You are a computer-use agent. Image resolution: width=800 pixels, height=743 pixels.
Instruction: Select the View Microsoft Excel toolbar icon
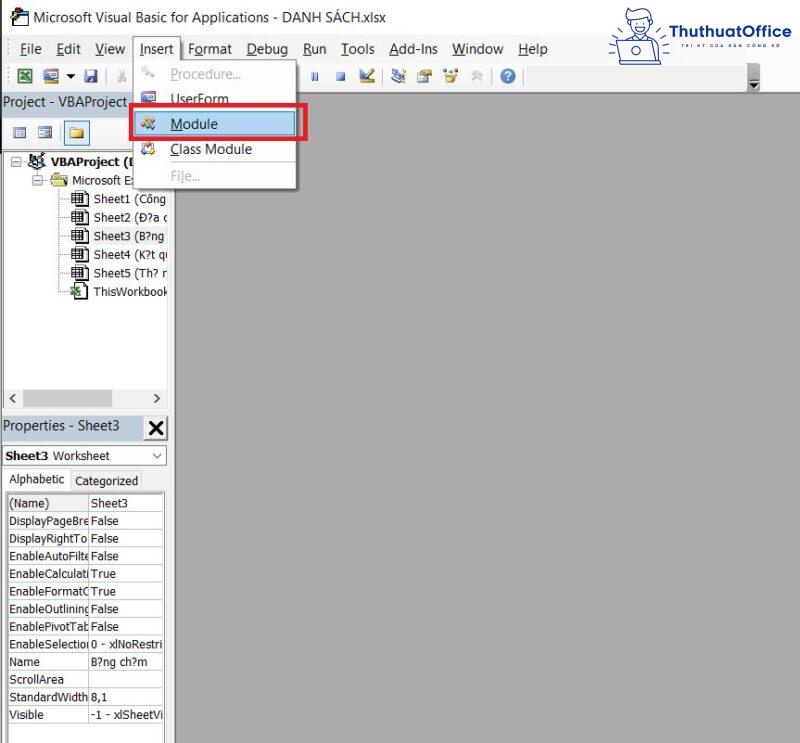pyautogui.click(x=24, y=76)
